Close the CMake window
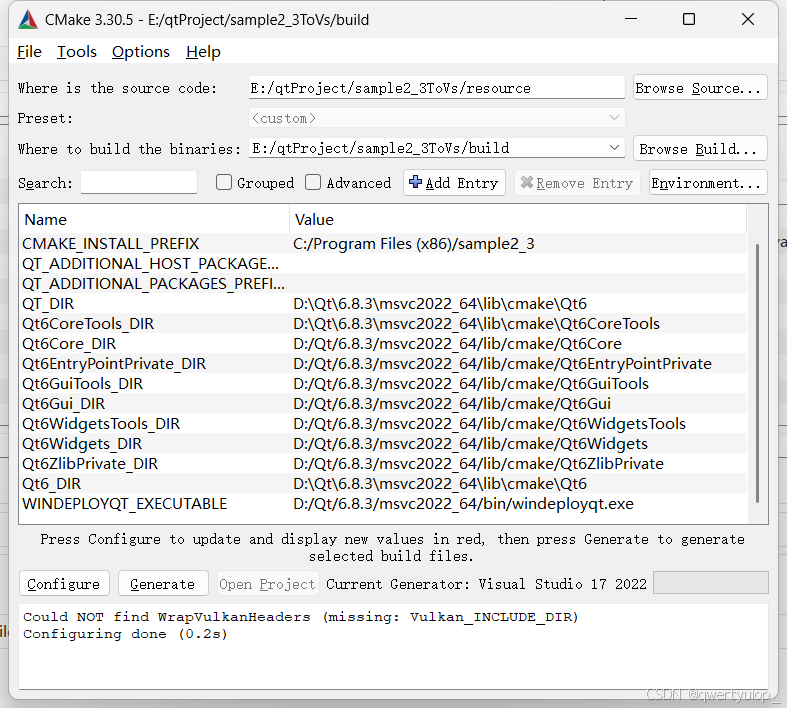 click(x=748, y=19)
